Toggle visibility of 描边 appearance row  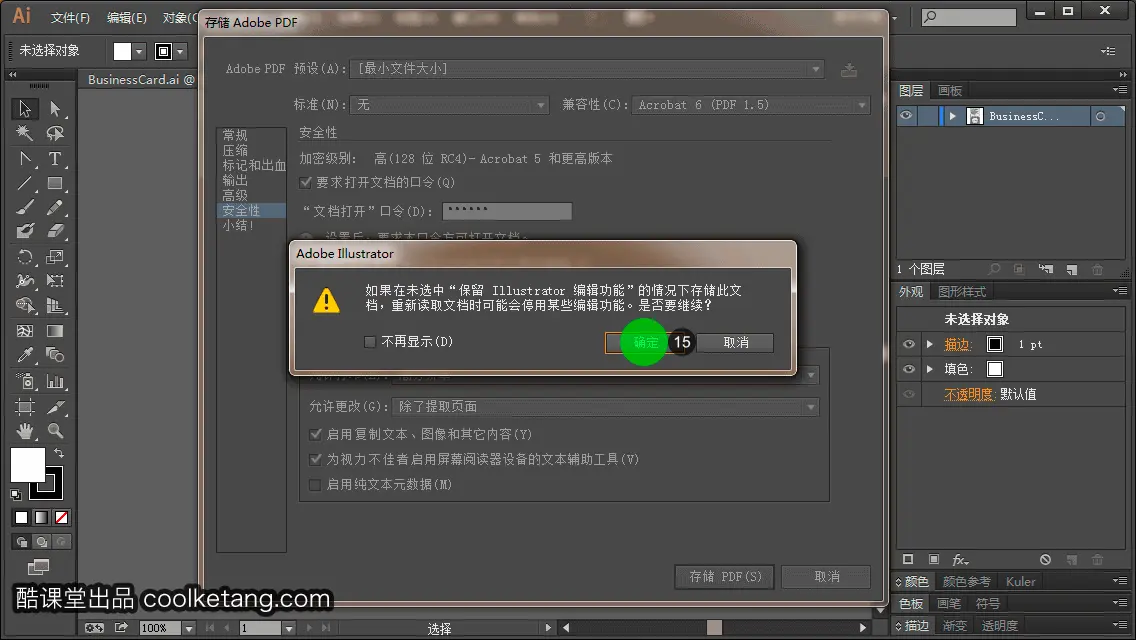pyautogui.click(x=909, y=344)
